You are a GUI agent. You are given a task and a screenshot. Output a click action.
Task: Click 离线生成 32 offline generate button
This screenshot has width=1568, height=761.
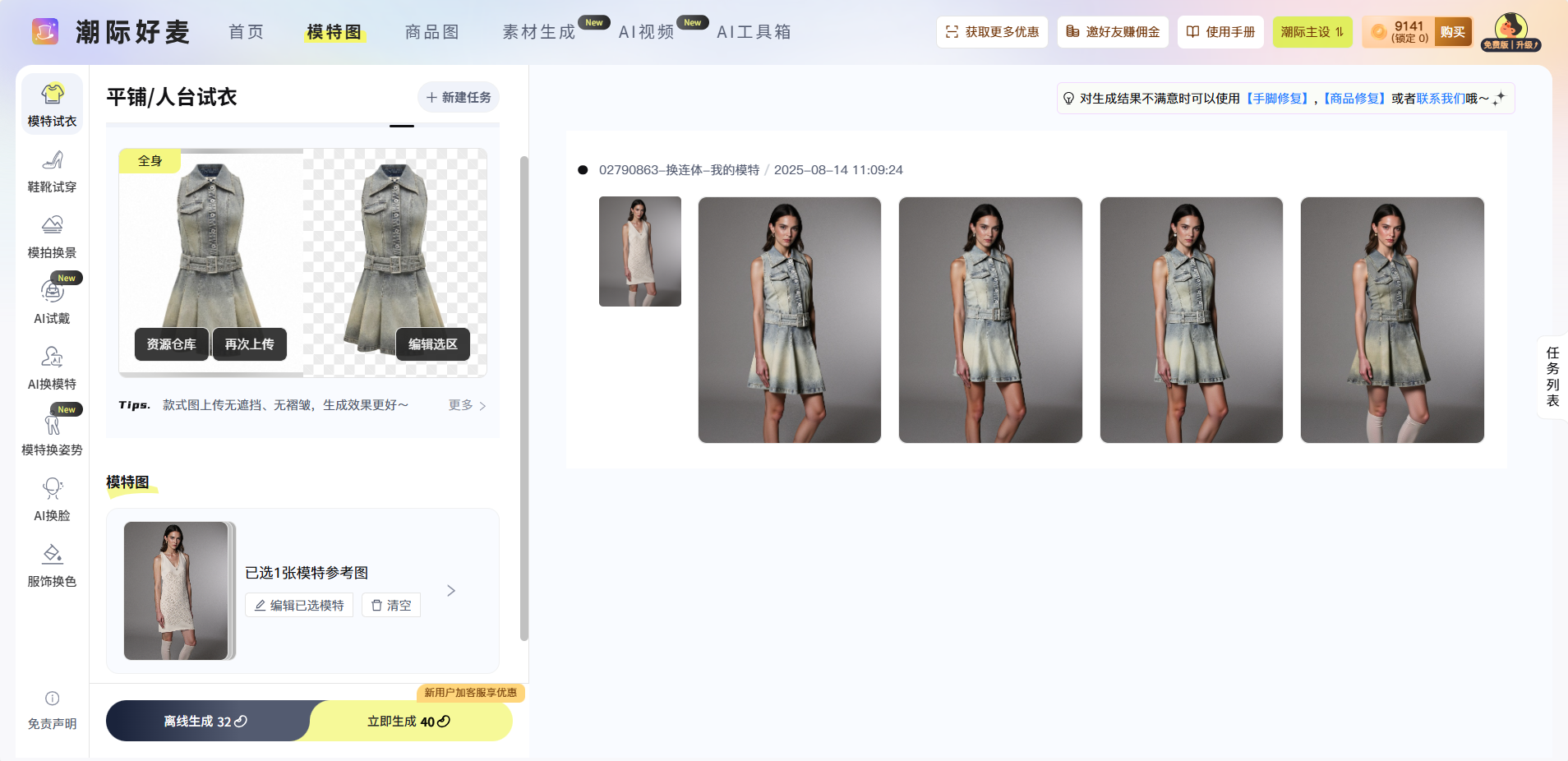click(x=207, y=721)
